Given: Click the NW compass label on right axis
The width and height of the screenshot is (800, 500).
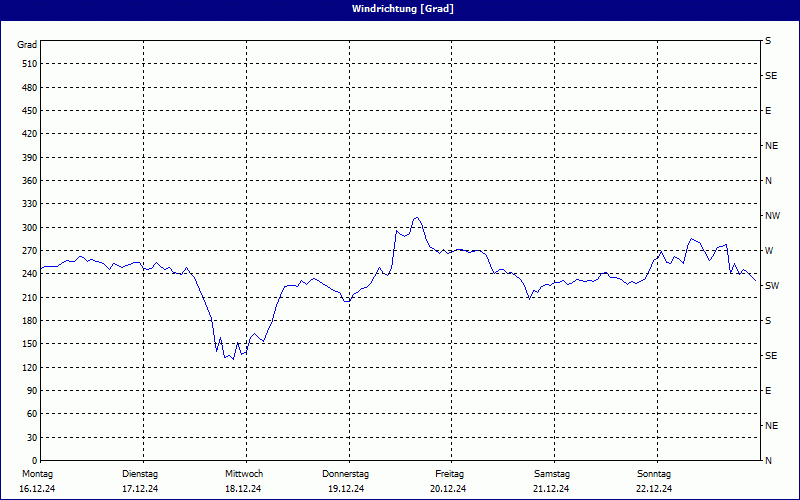Looking at the screenshot, I should (x=772, y=215).
